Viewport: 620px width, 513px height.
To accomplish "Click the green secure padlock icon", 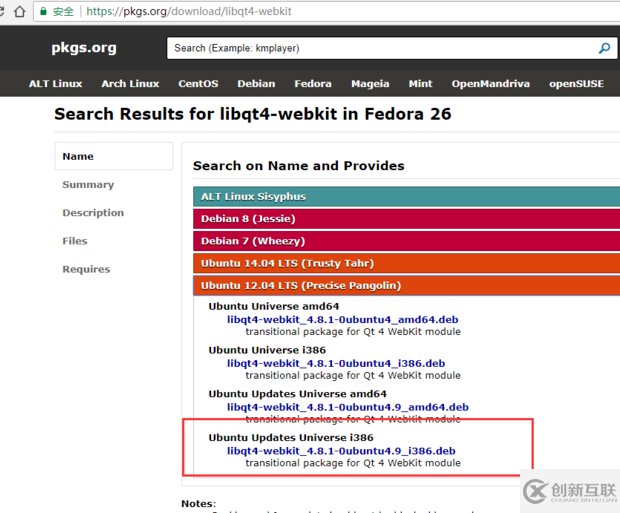I will [43, 11].
